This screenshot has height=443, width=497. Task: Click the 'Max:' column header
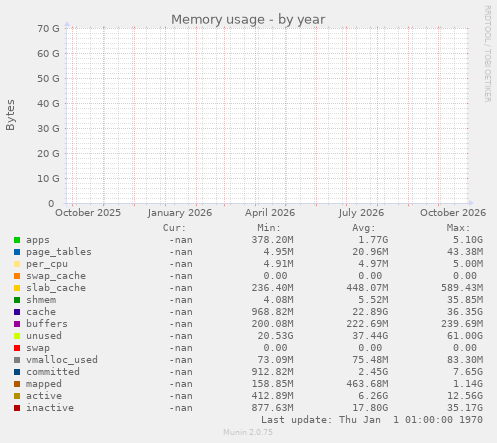point(458,228)
